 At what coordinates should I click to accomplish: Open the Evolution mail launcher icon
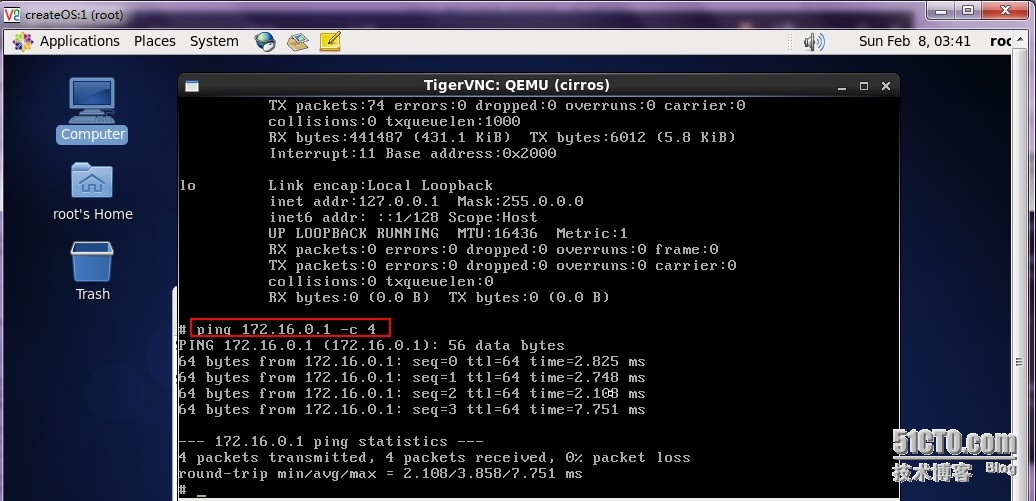pos(297,41)
